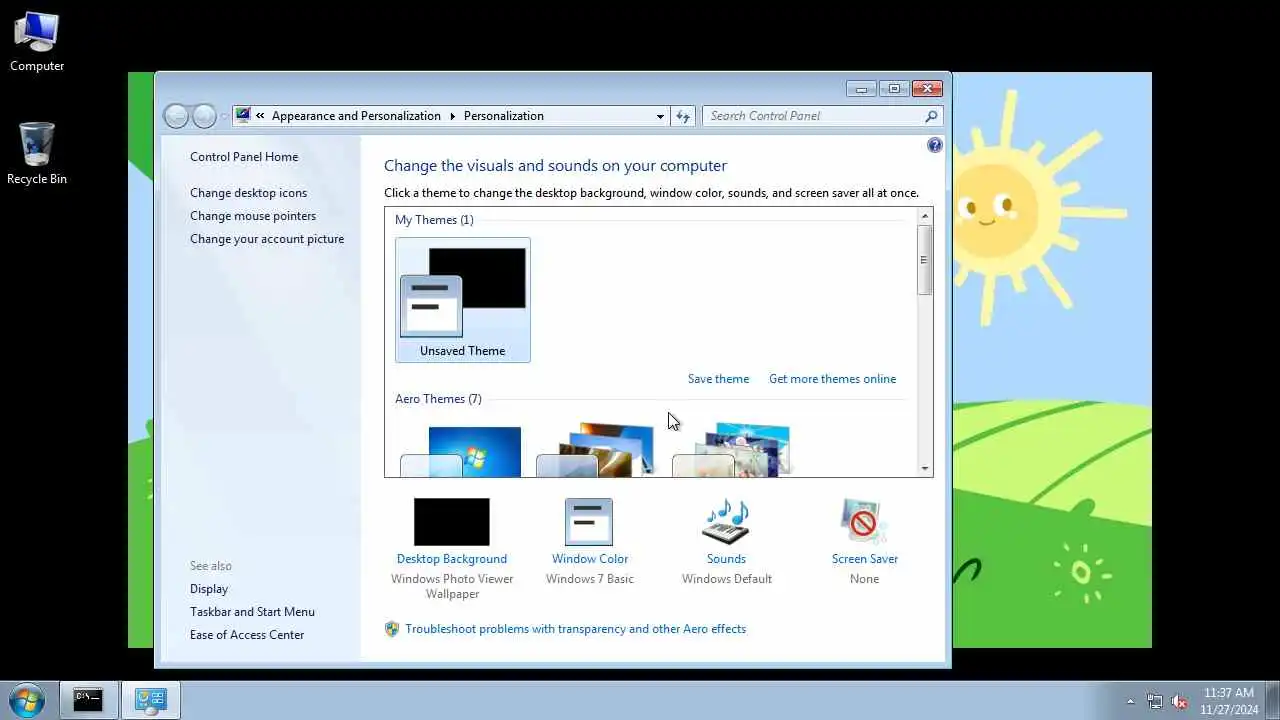1280x720 pixels.
Task: Open the Start menu orb
Action: tap(26, 700)
